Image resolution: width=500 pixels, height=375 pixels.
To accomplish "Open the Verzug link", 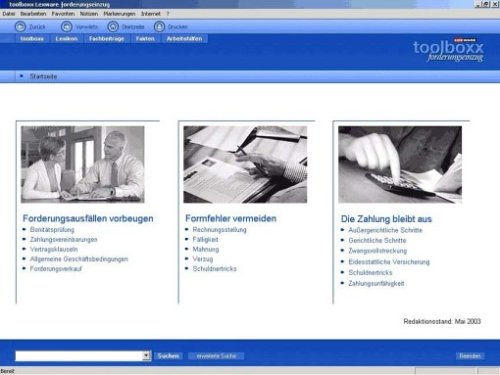I will [x=203, y=259].
